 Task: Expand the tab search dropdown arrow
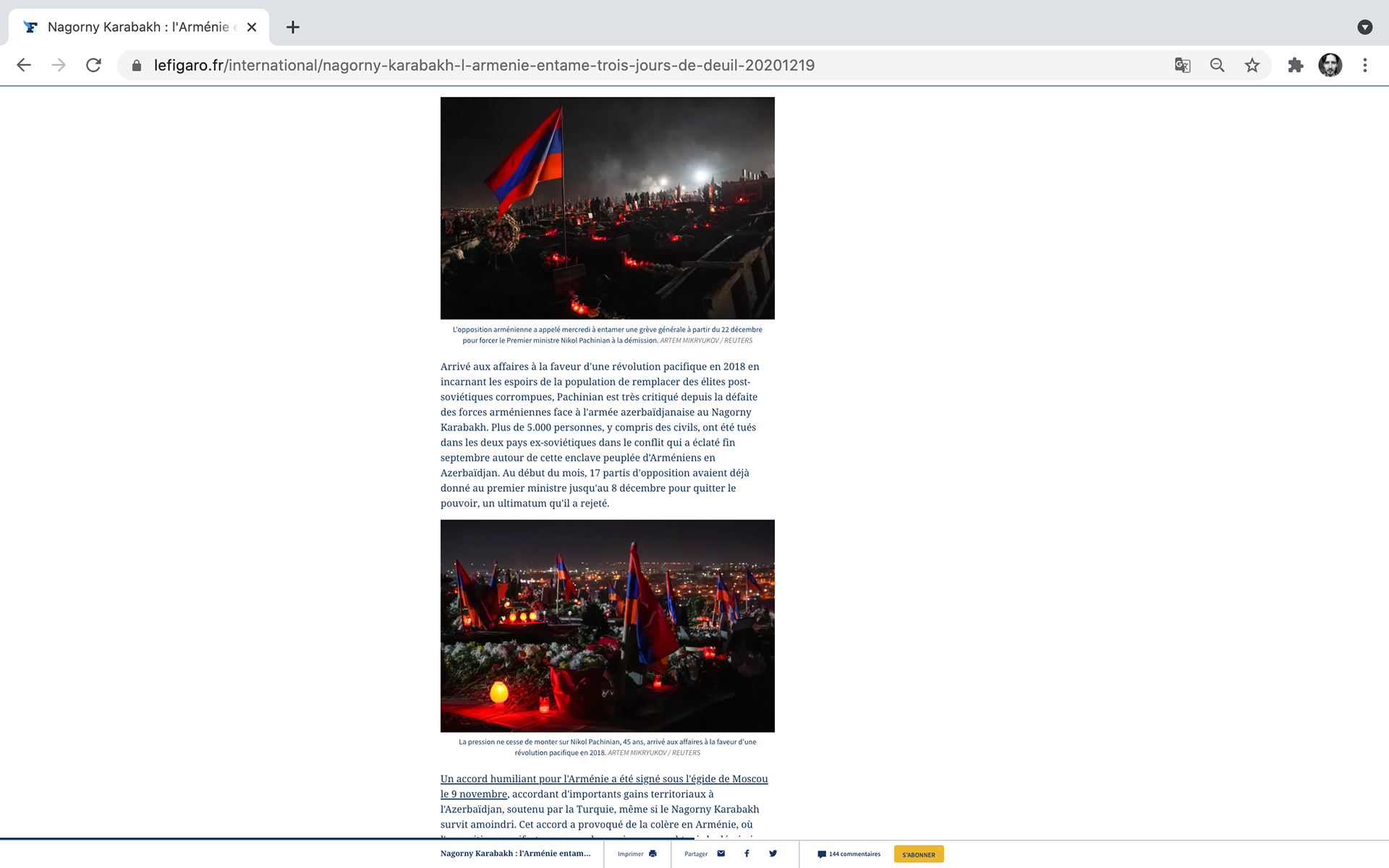pyautogui.click(x=1364, y=27)
